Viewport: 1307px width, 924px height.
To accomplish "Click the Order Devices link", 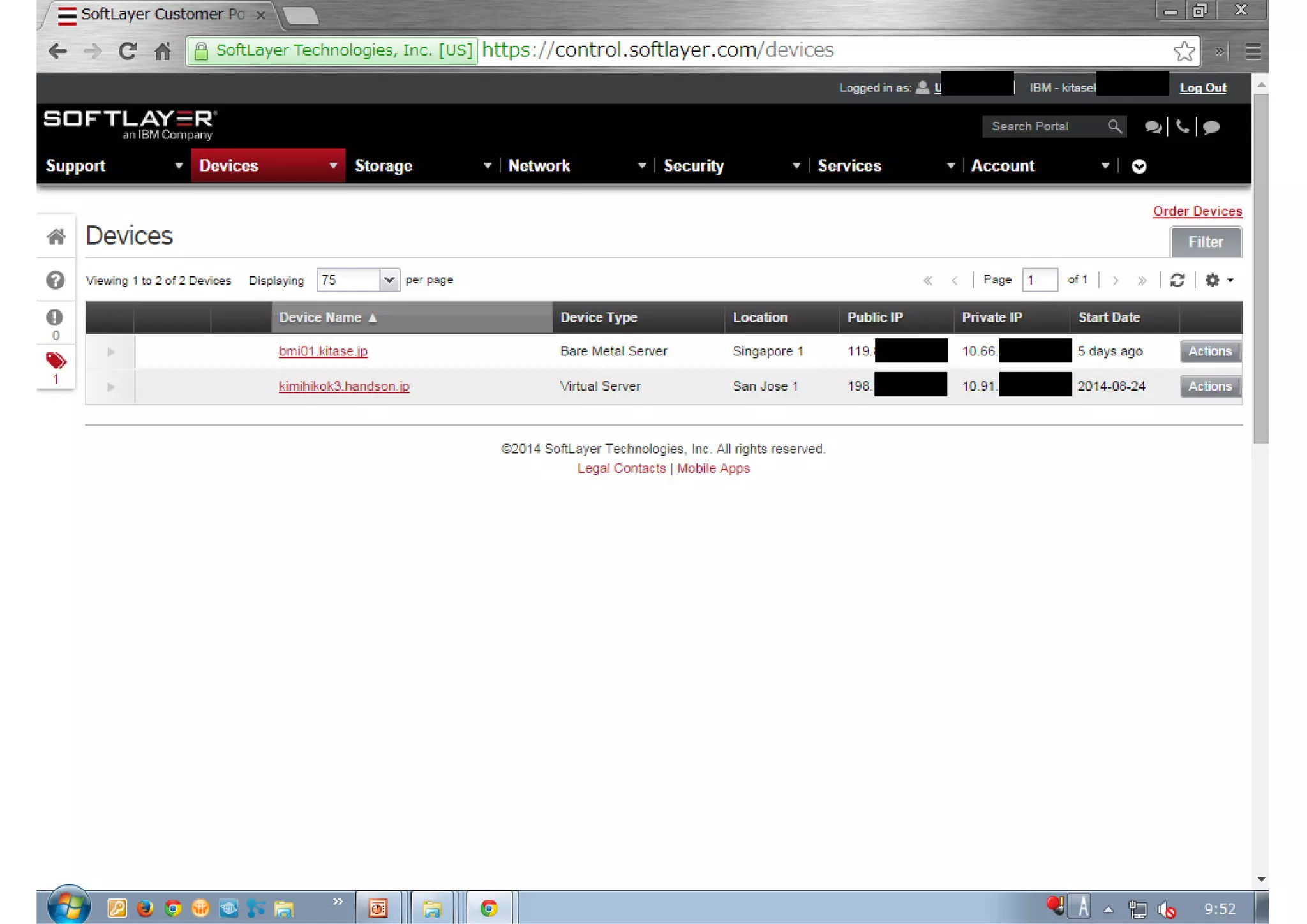I will (1197, 211).
